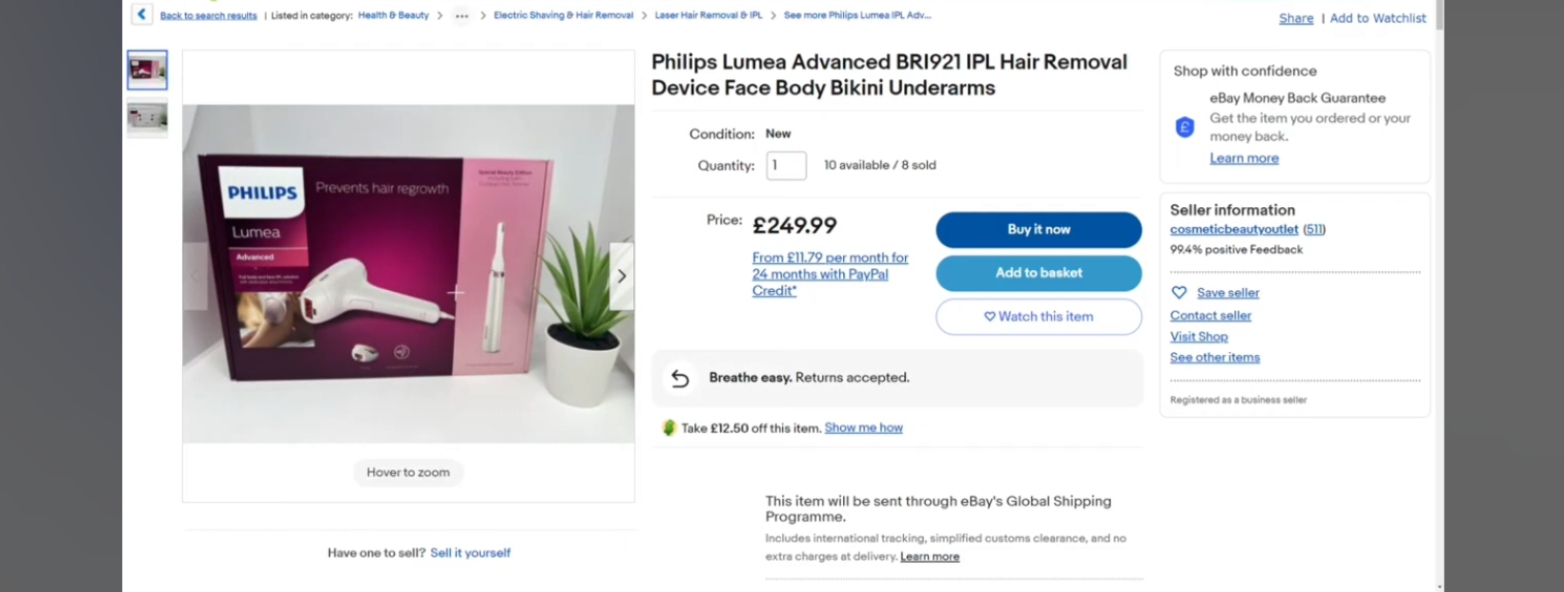Click Watch this item button
This screenshot has width=1564, height=592.
[1038, 317]
